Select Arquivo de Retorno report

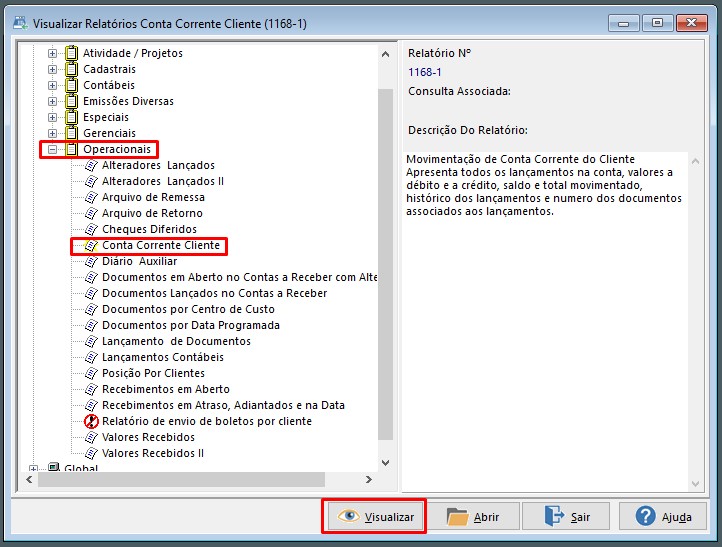[152, 213]
